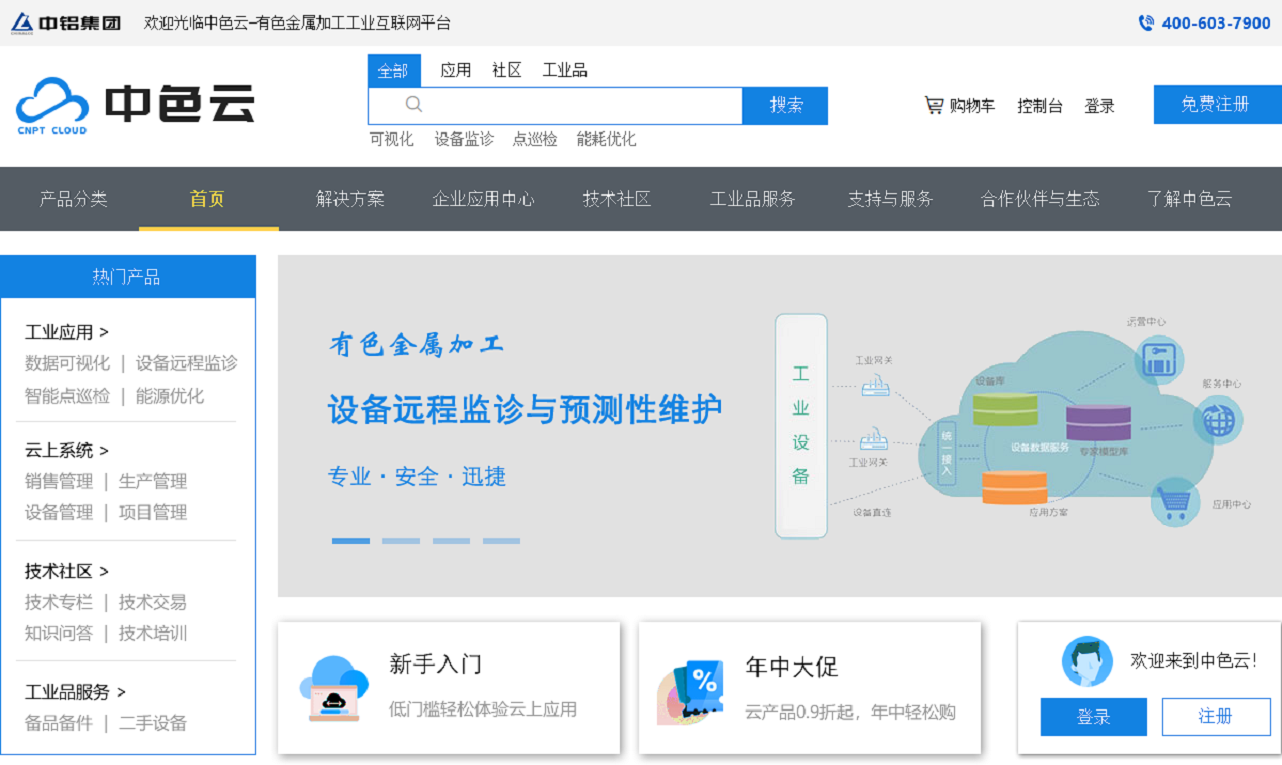
Task: Go to 技术社区 in navigation bar
Action: 617,199
